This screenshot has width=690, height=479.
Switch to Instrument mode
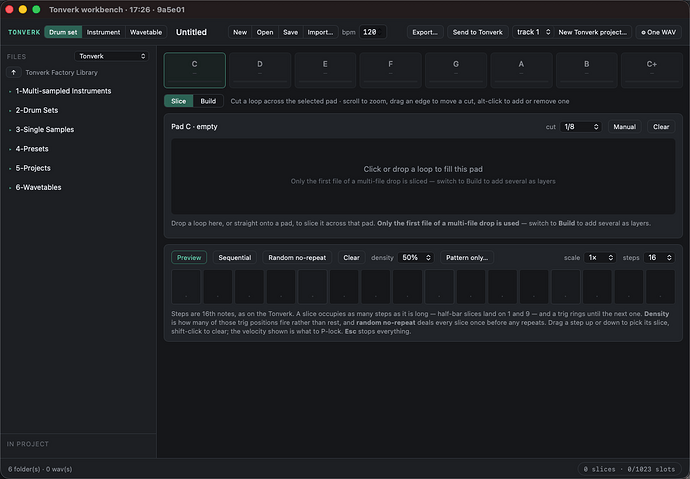103,32
